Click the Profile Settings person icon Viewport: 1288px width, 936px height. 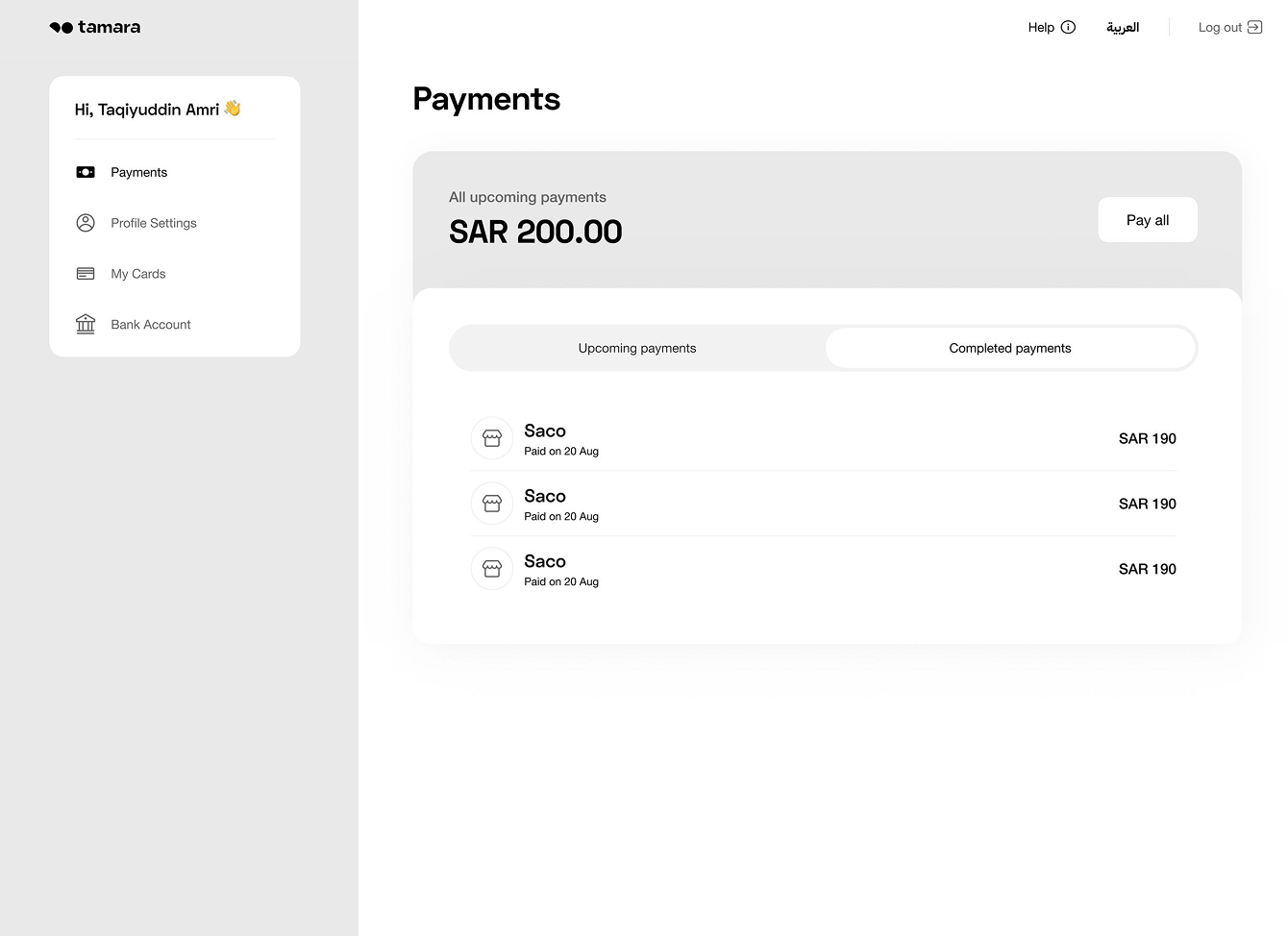pyautogui.click(x=86, y=223)
